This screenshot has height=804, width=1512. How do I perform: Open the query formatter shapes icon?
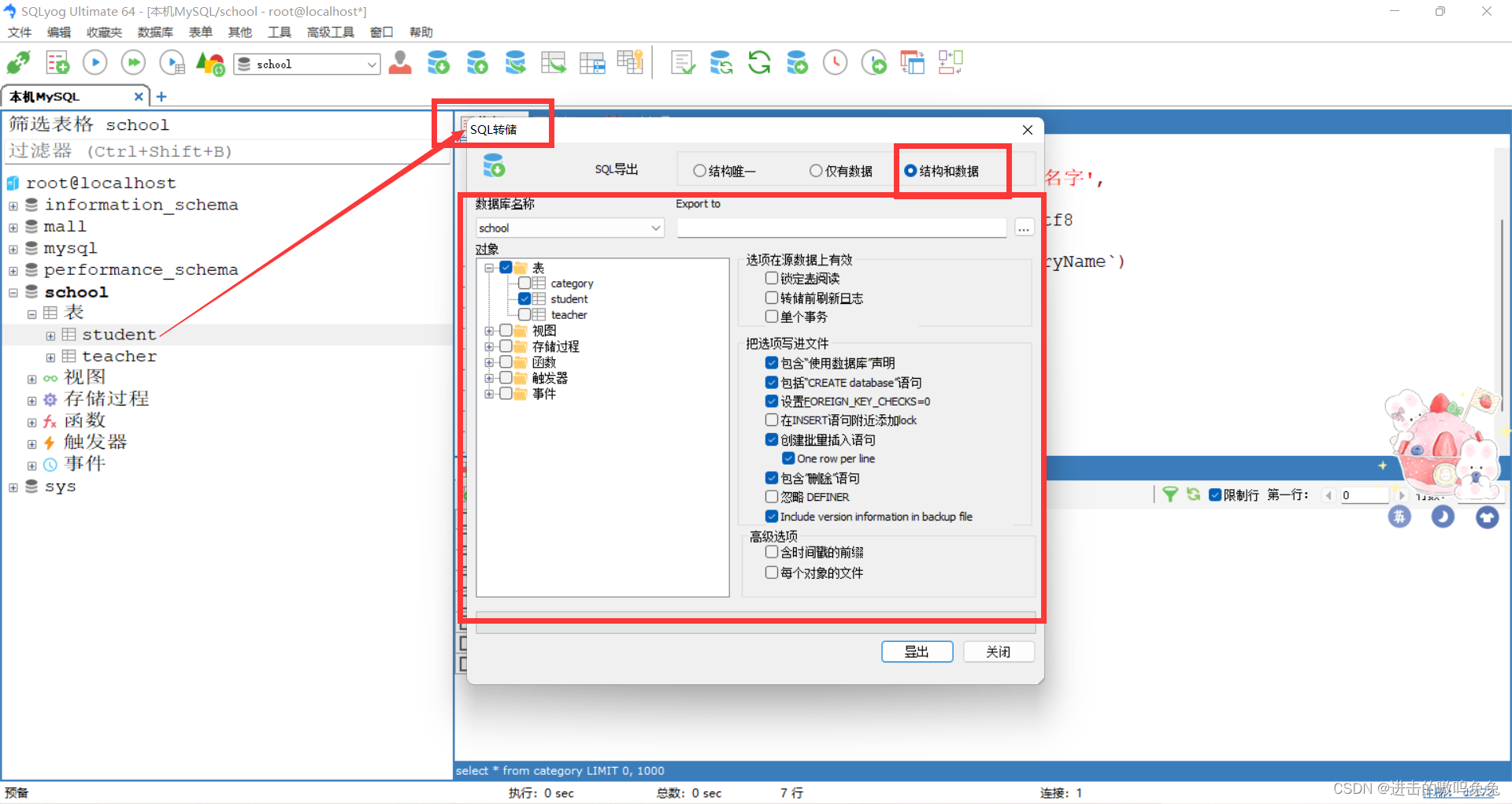210,63
